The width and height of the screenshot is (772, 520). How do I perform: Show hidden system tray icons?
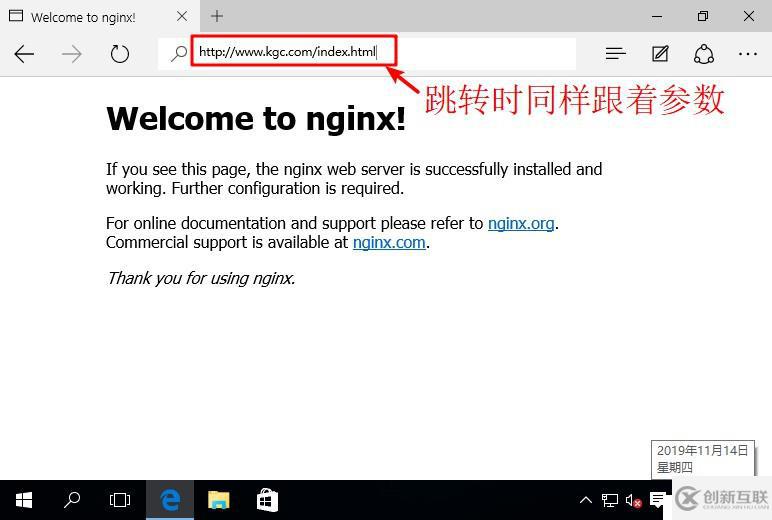click(585, 500)
